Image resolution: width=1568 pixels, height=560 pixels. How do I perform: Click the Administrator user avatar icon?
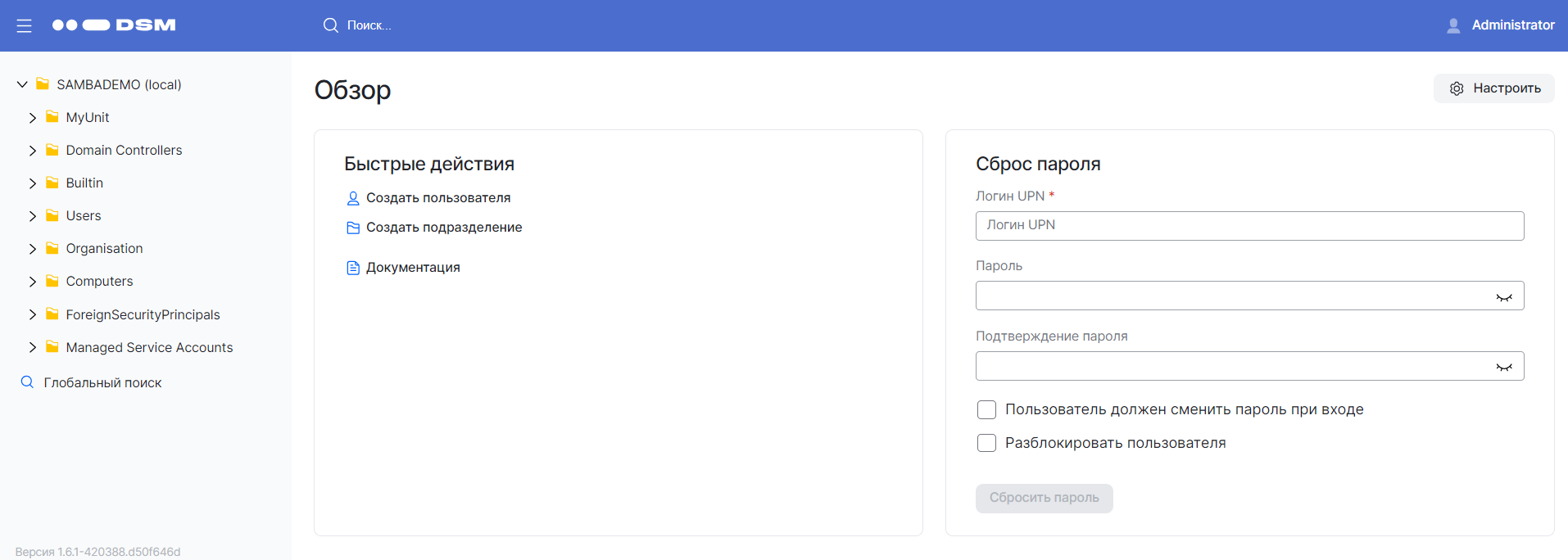(x=1453, y=25)
